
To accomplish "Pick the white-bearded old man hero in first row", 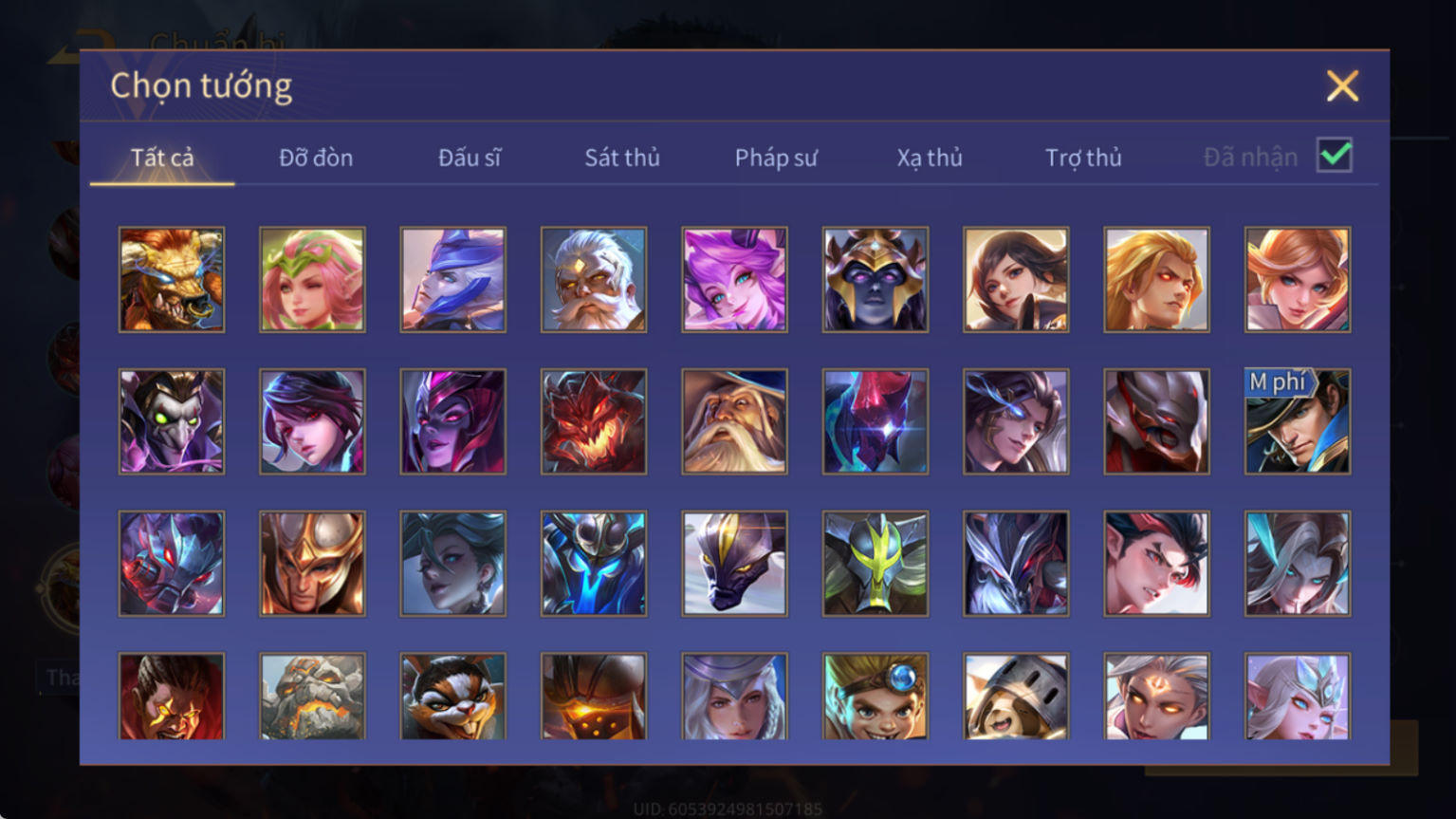I will pos(594,280).
